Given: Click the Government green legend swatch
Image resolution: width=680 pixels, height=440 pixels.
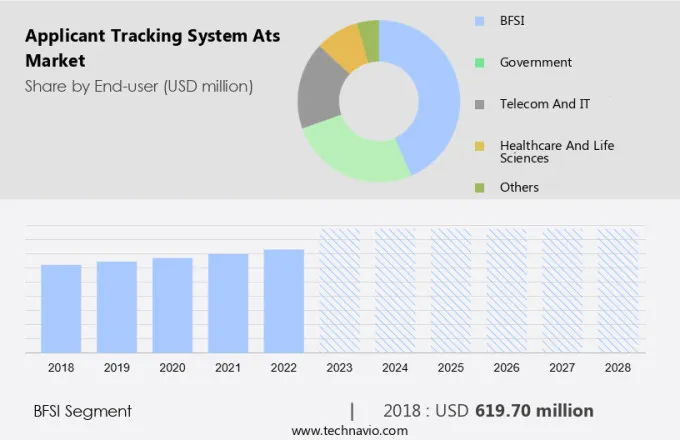Looking at the screenshot, I should point(479,62).
